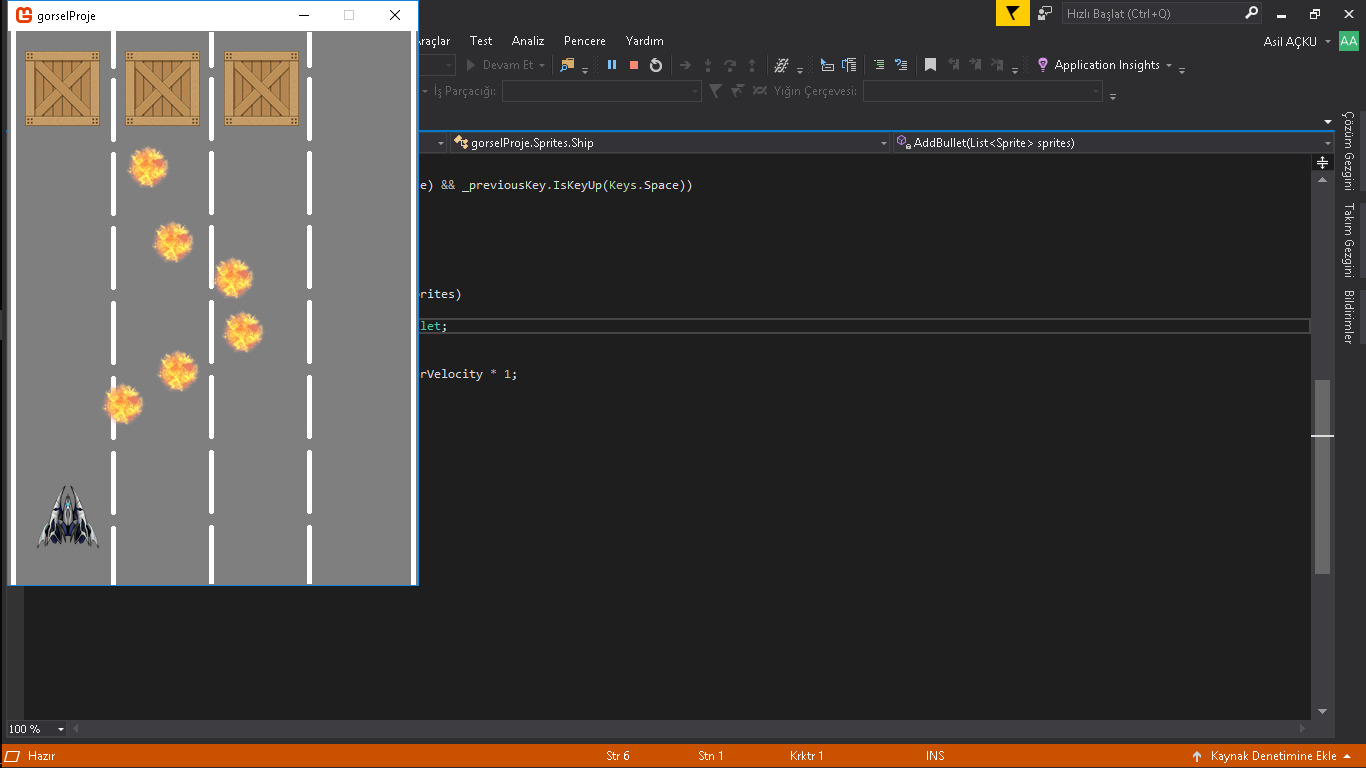
Task: Click the leftmost wooden crate in the game
Action: point(62,89)
